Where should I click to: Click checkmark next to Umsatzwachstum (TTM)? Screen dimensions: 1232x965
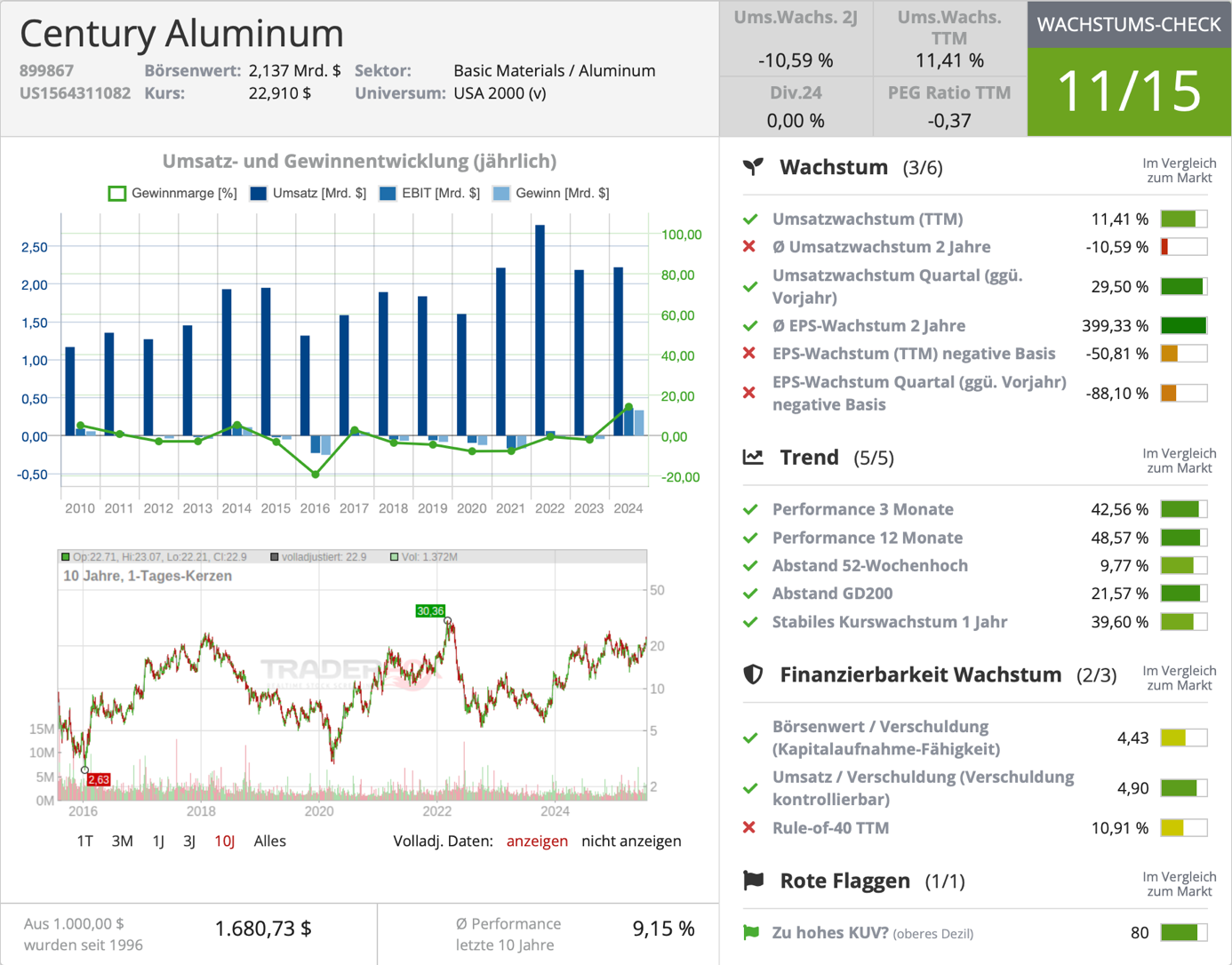(x=750, y=219)
